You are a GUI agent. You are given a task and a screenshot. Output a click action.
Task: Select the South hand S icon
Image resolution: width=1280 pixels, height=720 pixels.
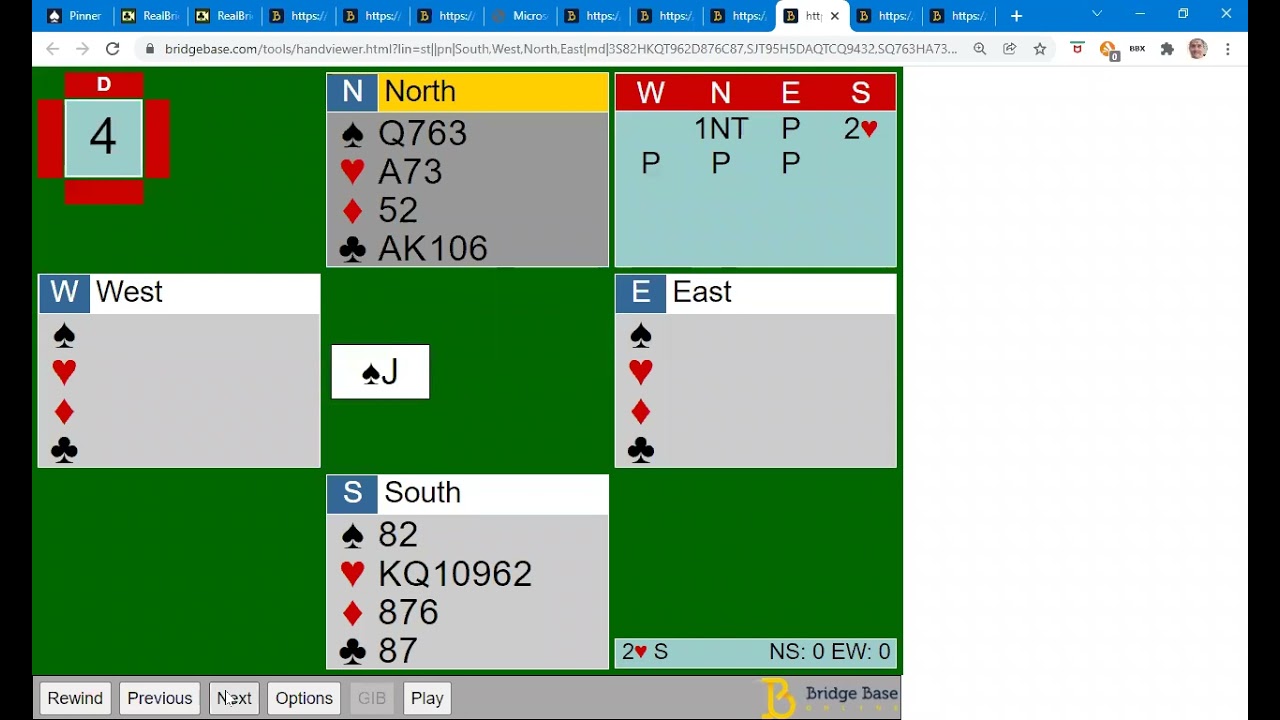(x=352, y=493)
